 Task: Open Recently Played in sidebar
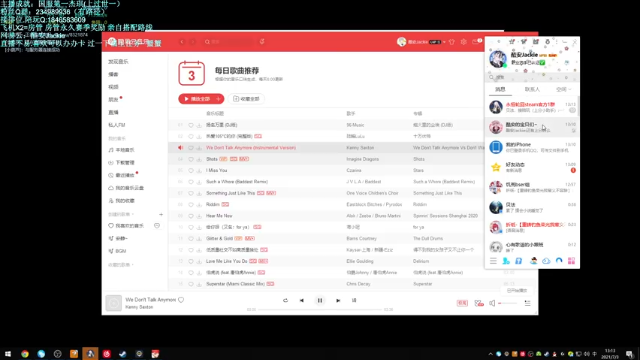121,176
